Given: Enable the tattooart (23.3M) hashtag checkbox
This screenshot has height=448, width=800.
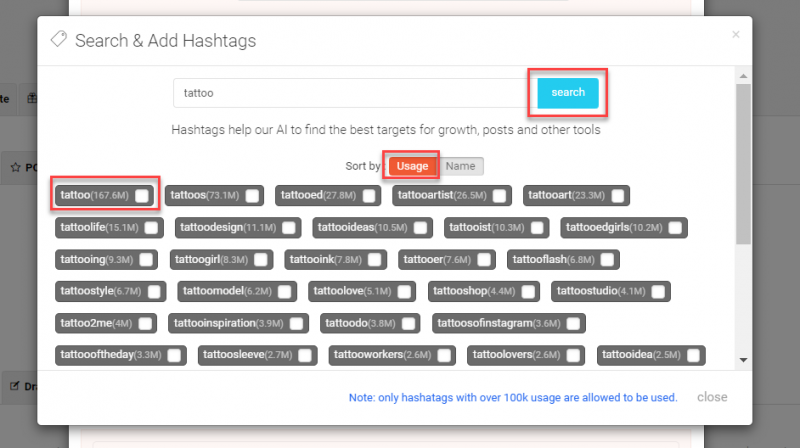Looking at the screenshot, I should pyautogui.click(x=618, y=195).
